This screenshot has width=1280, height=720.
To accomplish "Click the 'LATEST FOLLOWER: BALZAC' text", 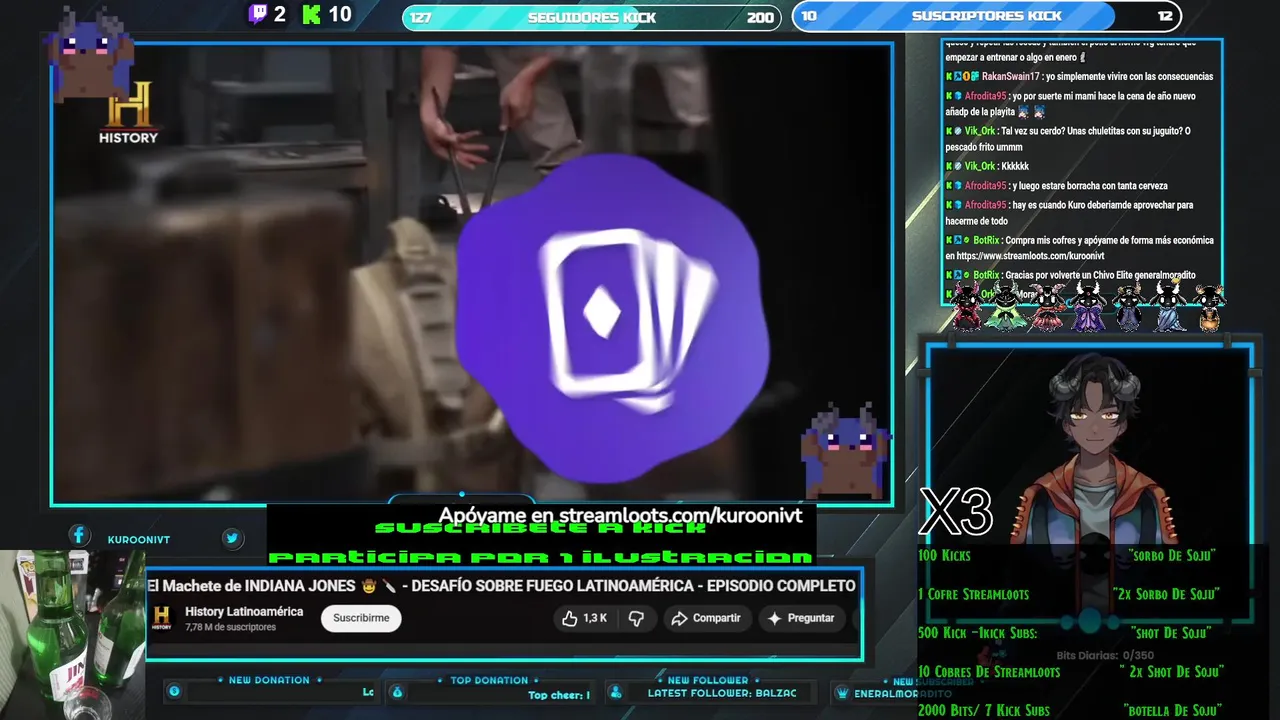I will pos(722,693).
